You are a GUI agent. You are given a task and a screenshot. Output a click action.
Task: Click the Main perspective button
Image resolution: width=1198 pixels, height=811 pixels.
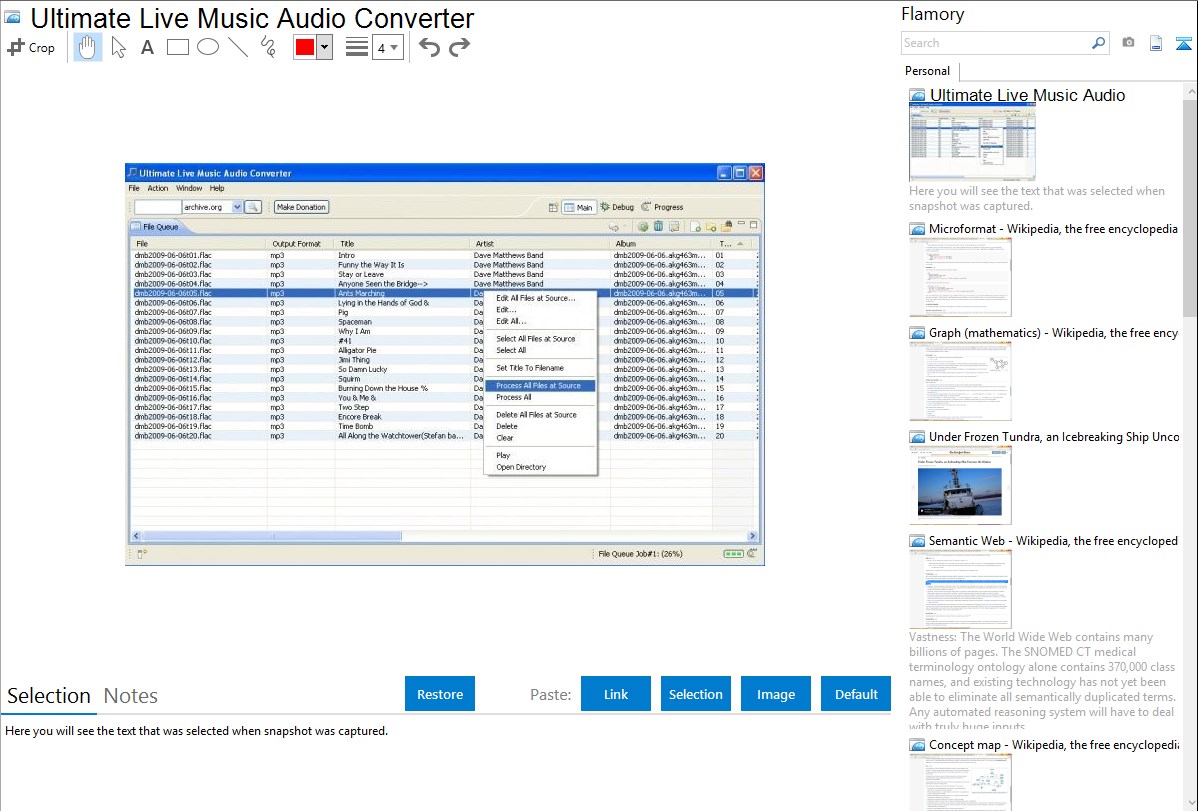578,207
